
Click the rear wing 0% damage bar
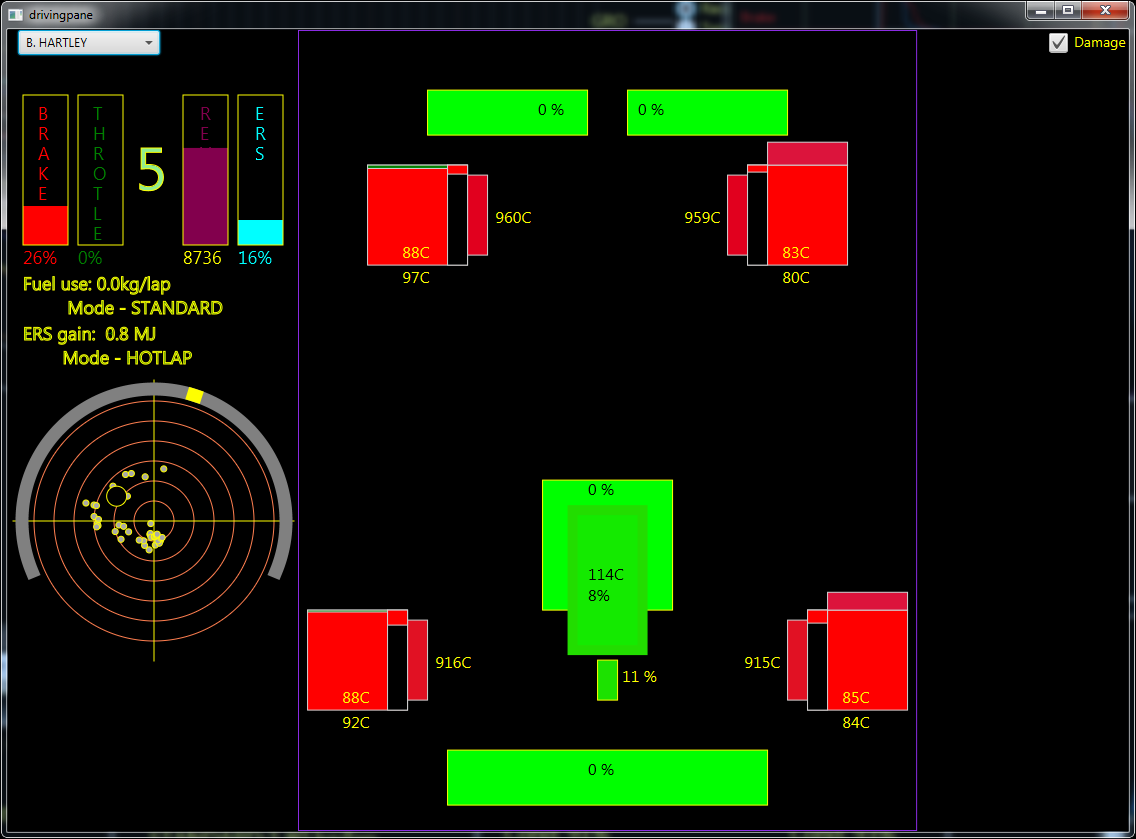click(607, 777)
